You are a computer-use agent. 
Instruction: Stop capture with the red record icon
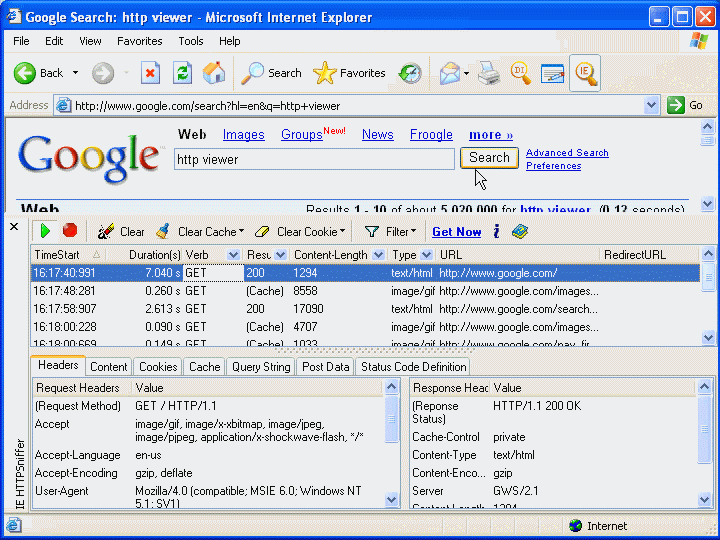(70, 231)
